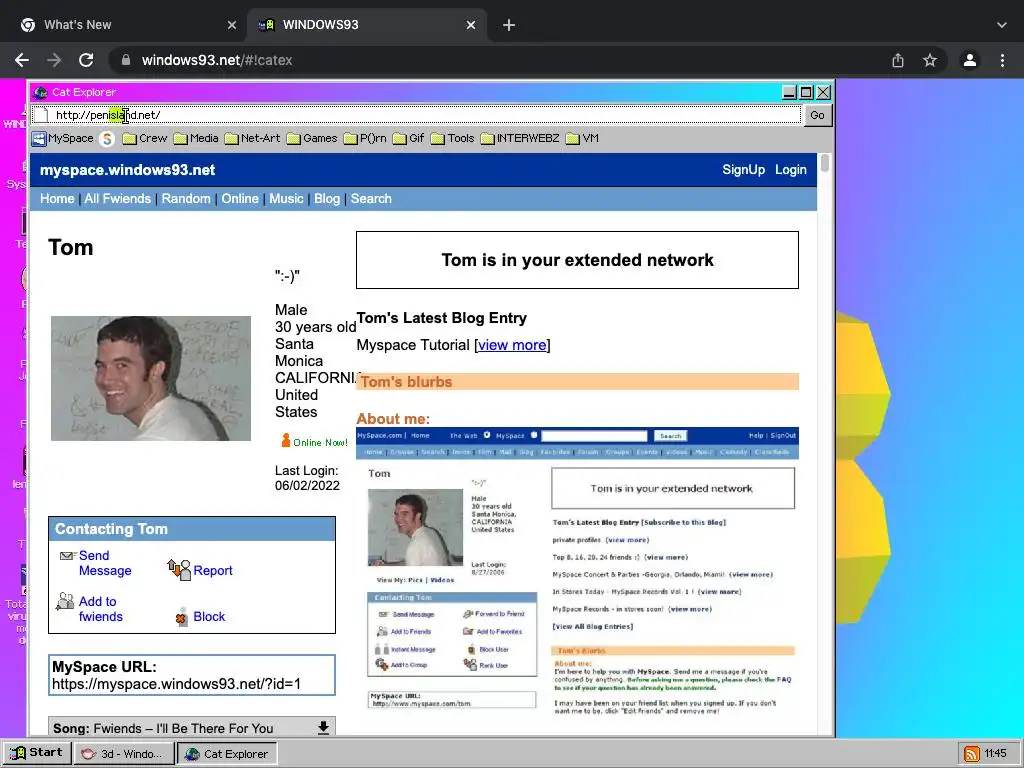
Task: Open the Net-Art bookmarks folder
Action: pos(252,138)
